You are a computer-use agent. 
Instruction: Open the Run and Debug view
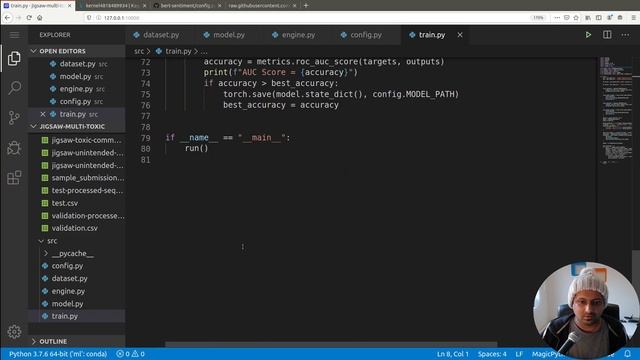coord(14,148)
